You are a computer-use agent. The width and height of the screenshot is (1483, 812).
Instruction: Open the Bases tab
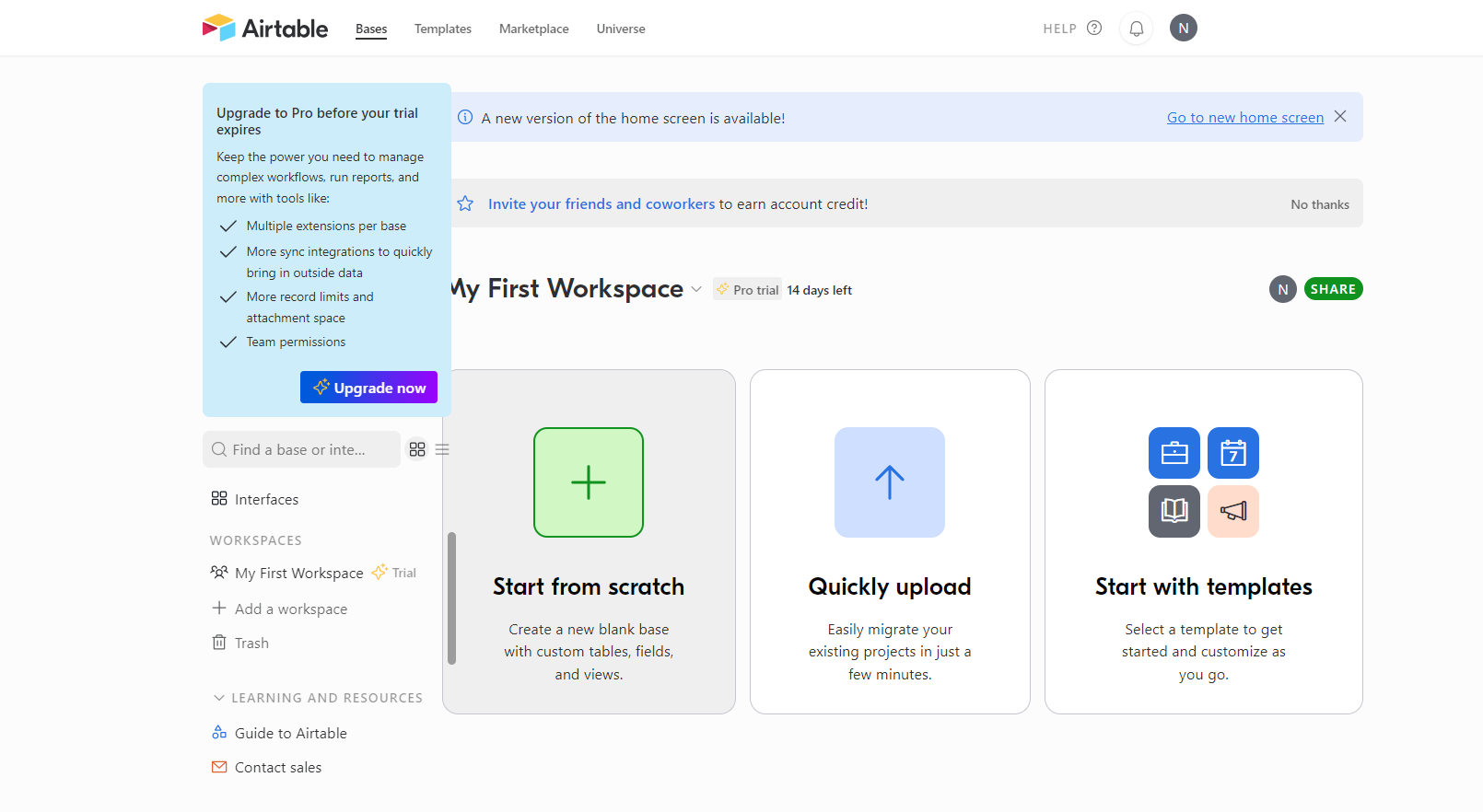pyautogui.click(x=371, y=29)
